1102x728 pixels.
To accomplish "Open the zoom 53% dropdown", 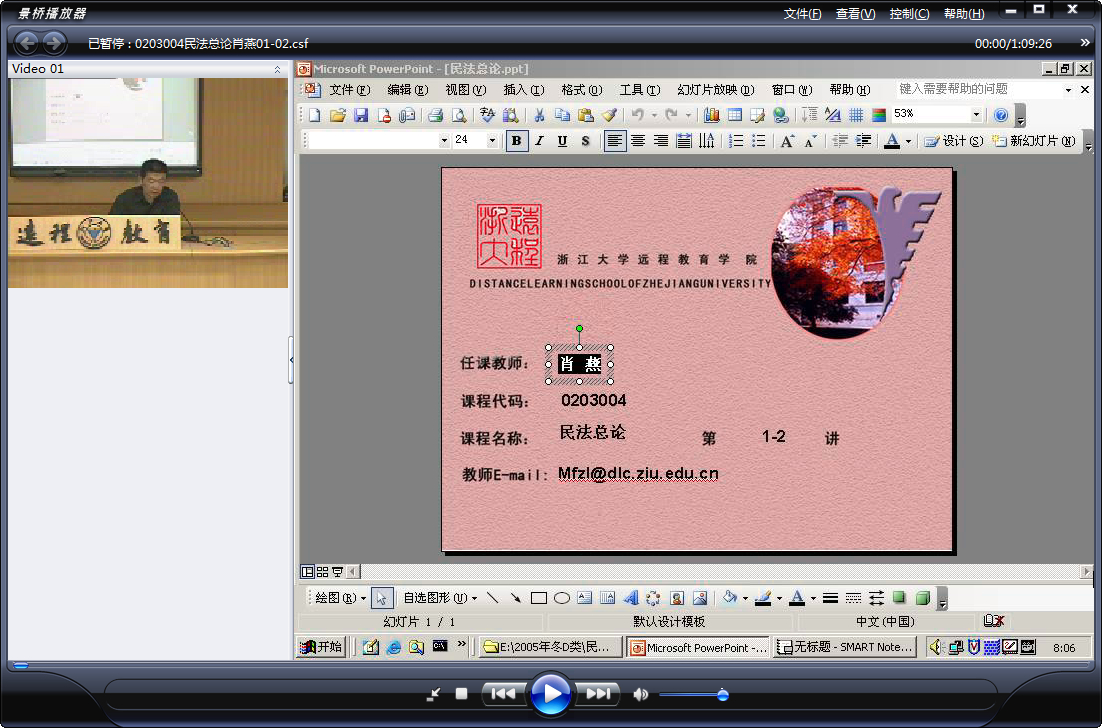I will pyautogui.click(x=976, y=114).
